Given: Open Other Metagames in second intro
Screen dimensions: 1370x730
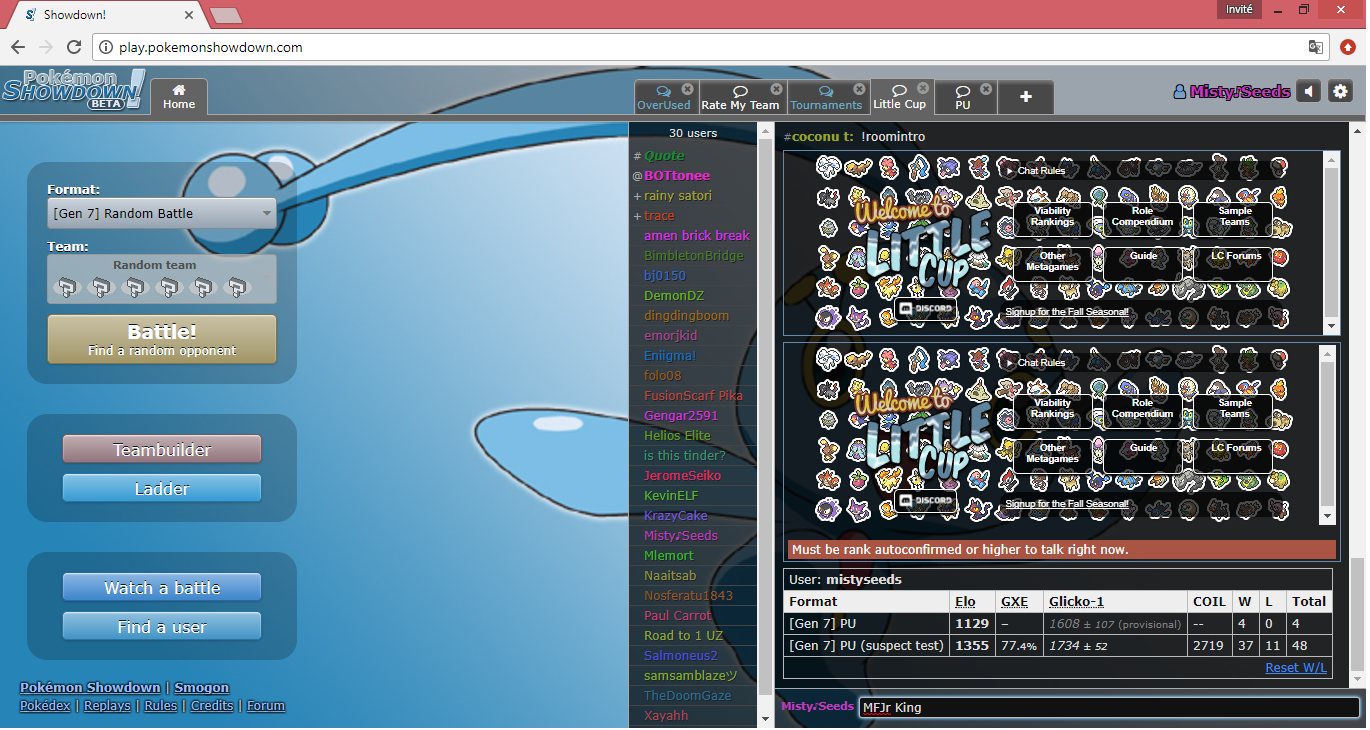Looking at the screenshot, I should coord(1052,454).
